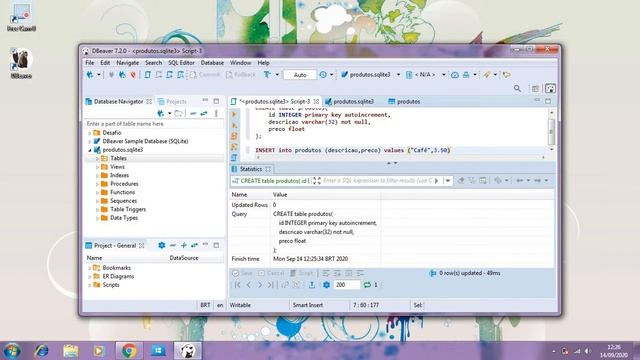Click the disabled Commit button
Image resolution: width=640 pixels, height=360 pixels.
205,75
